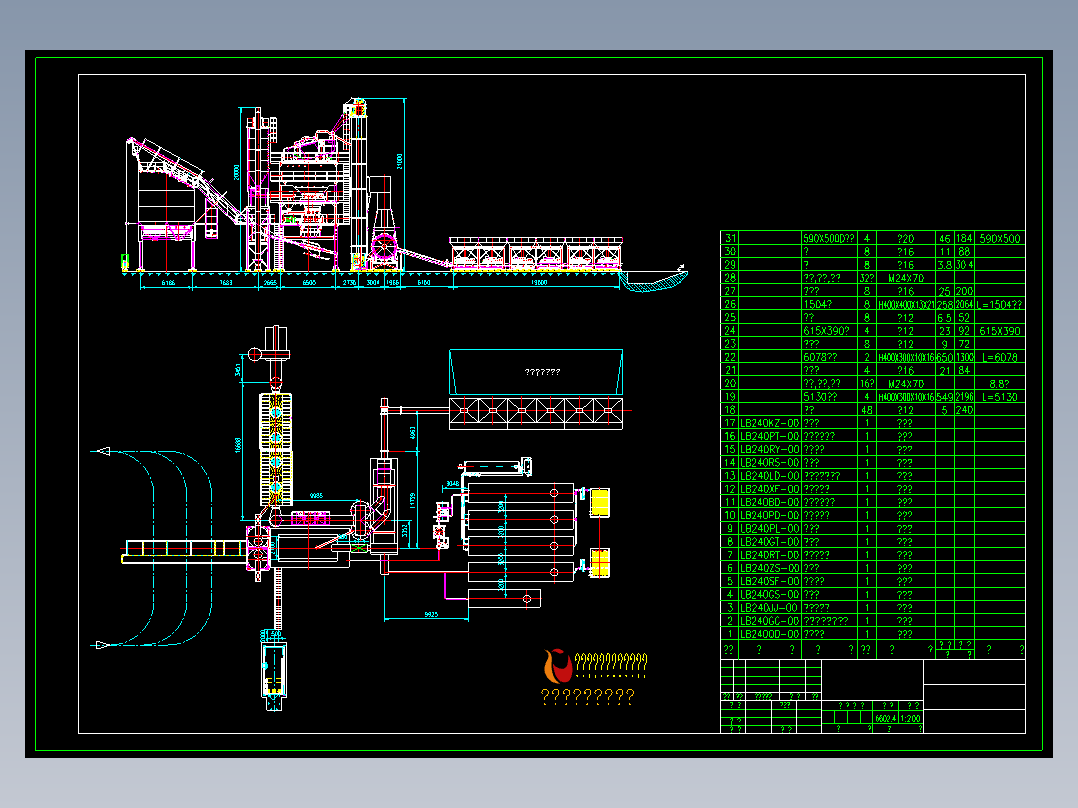This screenshot has width=1078, height=808.
Task: Select the LB240SF-00 table cell
Action: [769, 581]
